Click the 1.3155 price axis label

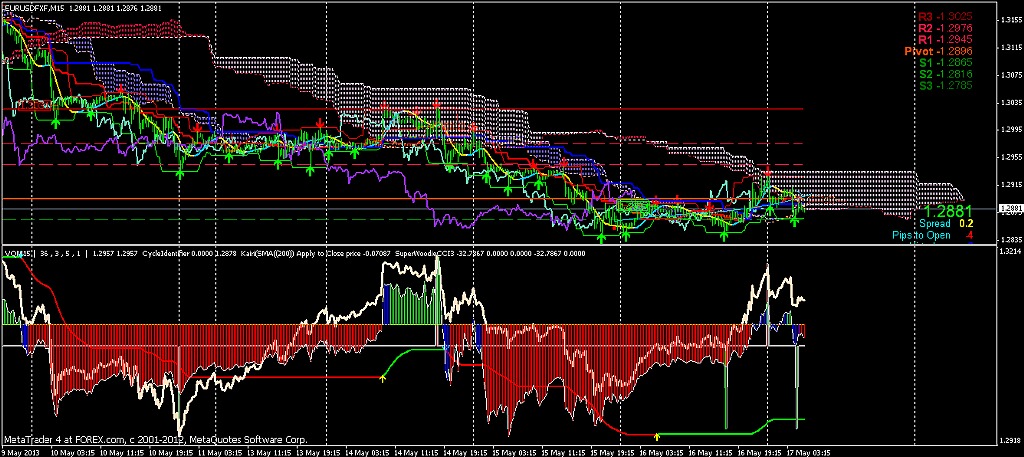1010,20
